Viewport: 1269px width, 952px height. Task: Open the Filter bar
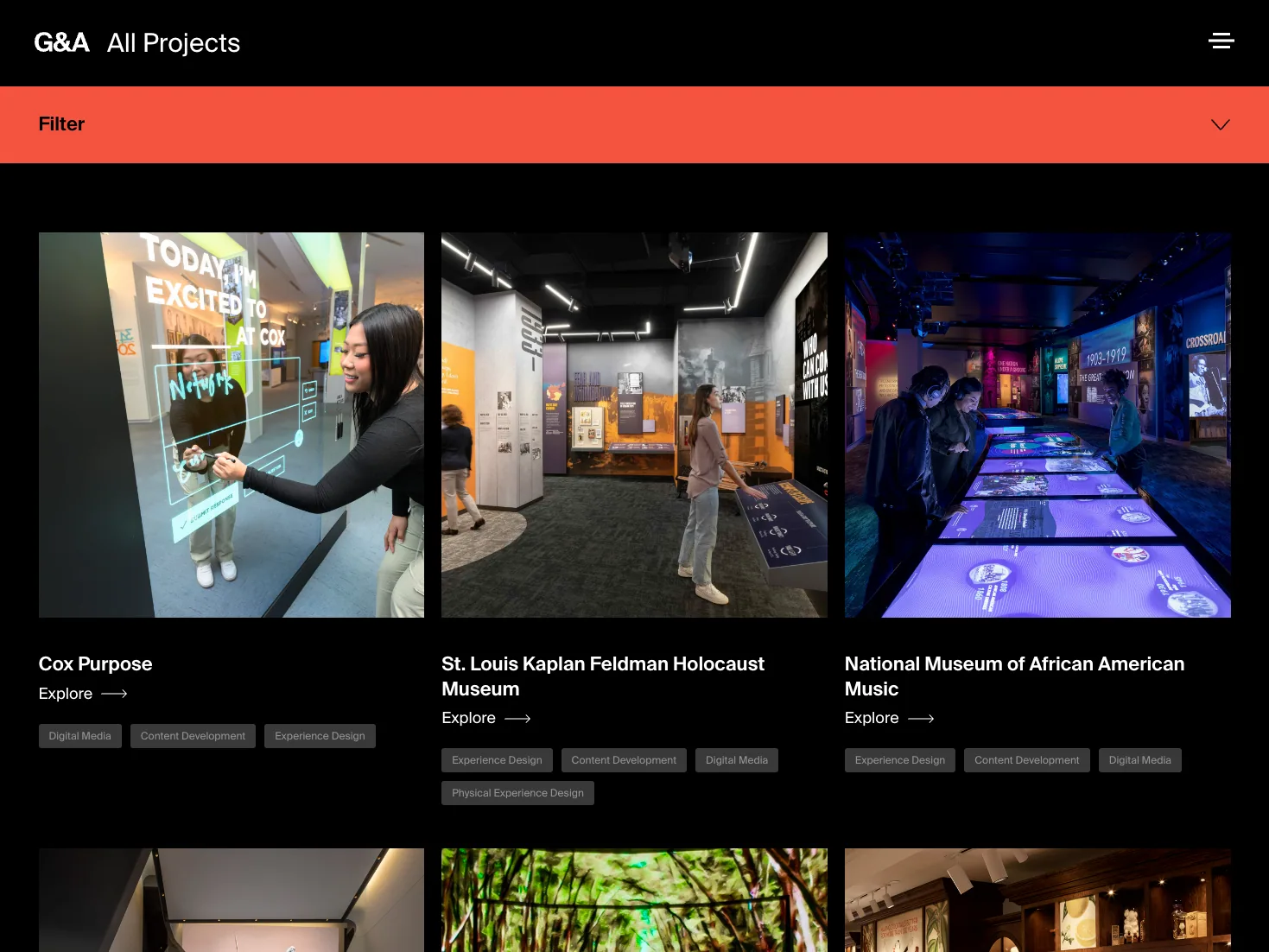(634, 124)
